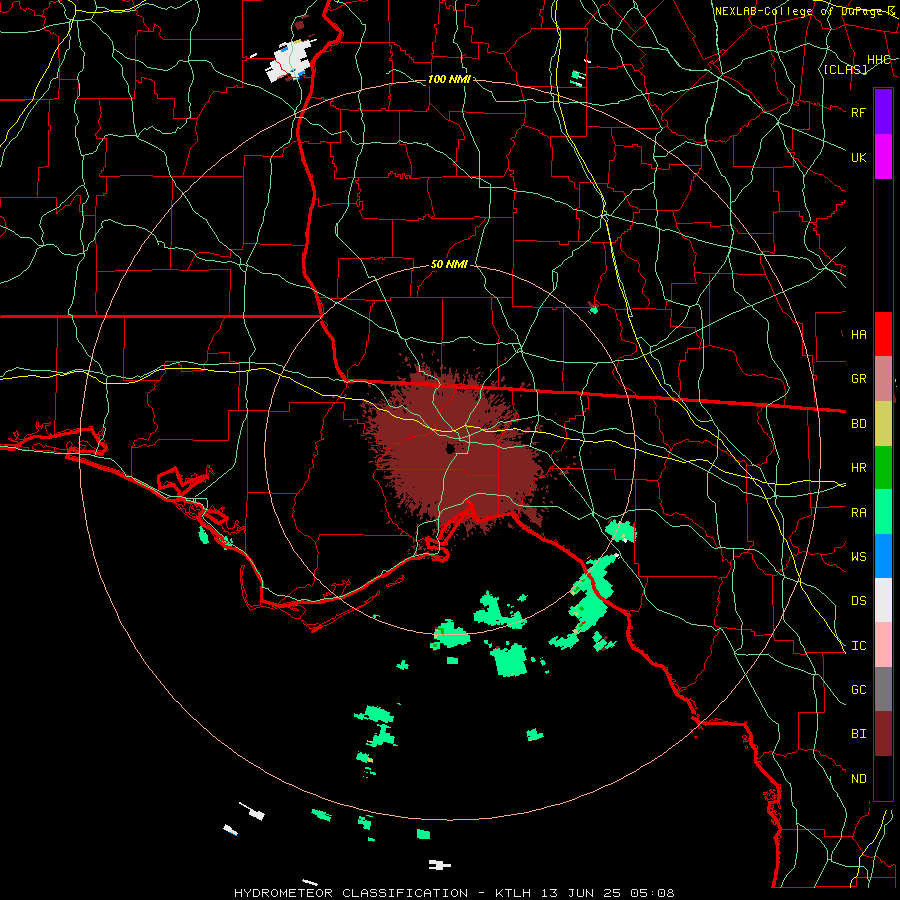Click the BD legend label
Screen dimensions: 900x900
pos(858,424)
